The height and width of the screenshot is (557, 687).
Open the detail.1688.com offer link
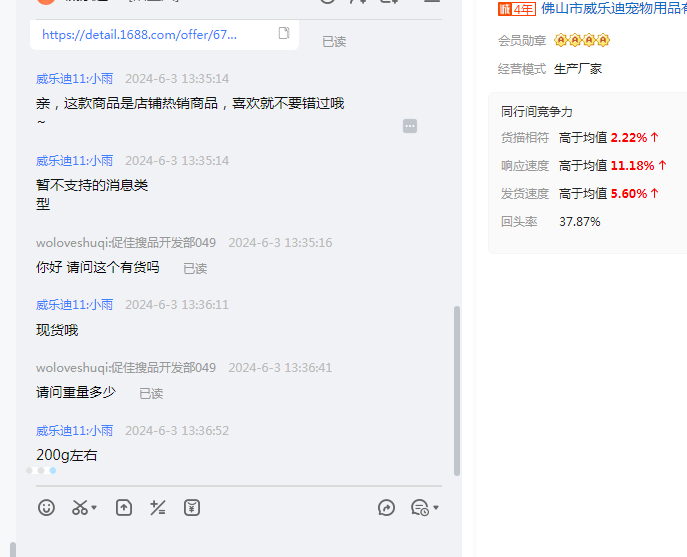tap(139, 35)
